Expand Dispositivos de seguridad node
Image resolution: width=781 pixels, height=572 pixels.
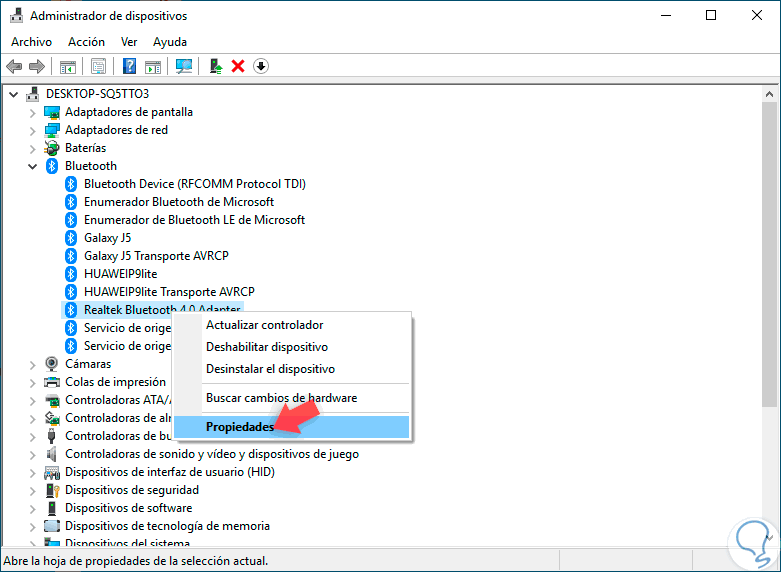(x=32, y=491)
